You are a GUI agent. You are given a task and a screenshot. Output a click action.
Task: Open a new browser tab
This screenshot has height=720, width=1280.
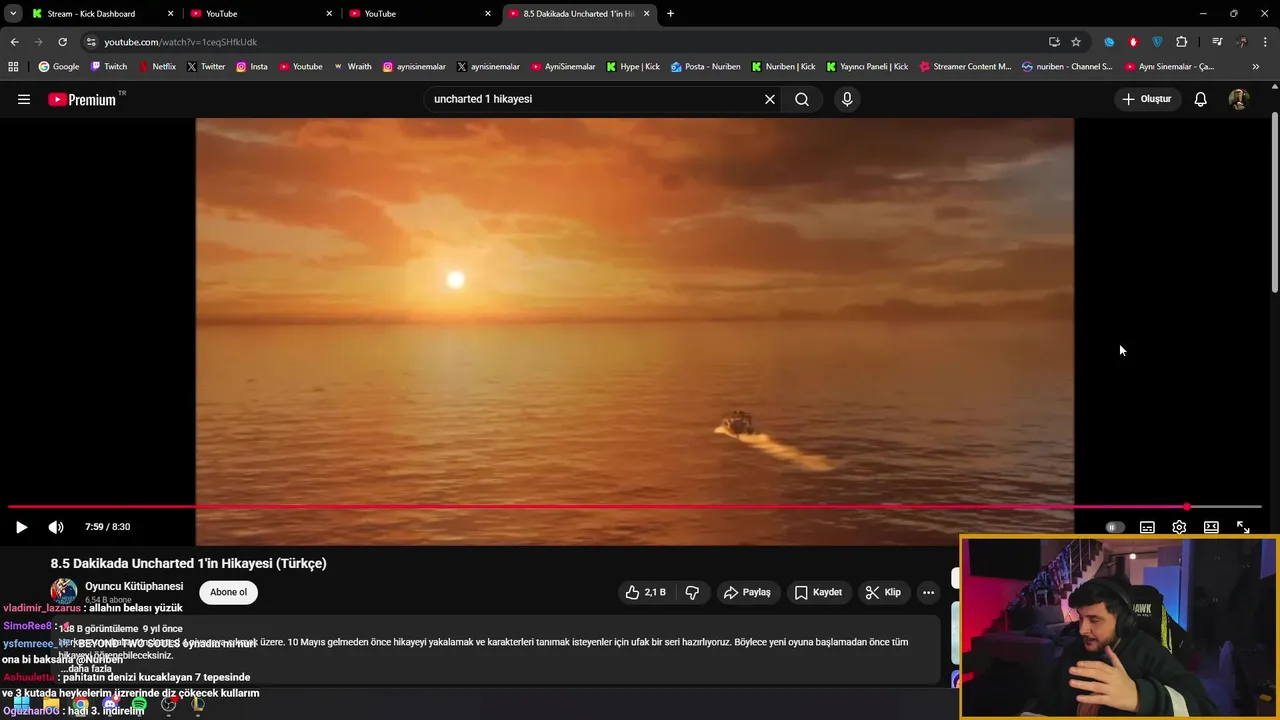click(x=670, y=14)
